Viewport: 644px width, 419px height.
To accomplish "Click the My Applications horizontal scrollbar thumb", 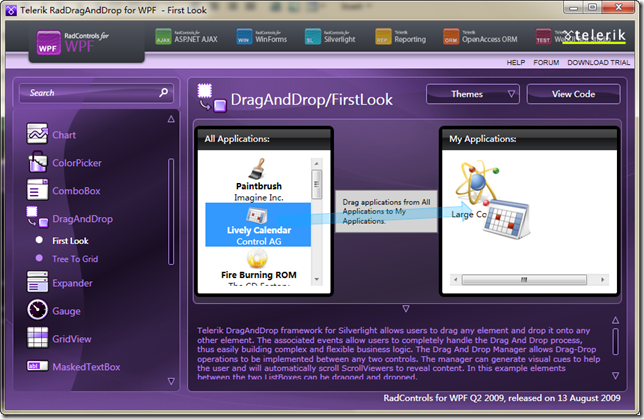I will point(524,280).
